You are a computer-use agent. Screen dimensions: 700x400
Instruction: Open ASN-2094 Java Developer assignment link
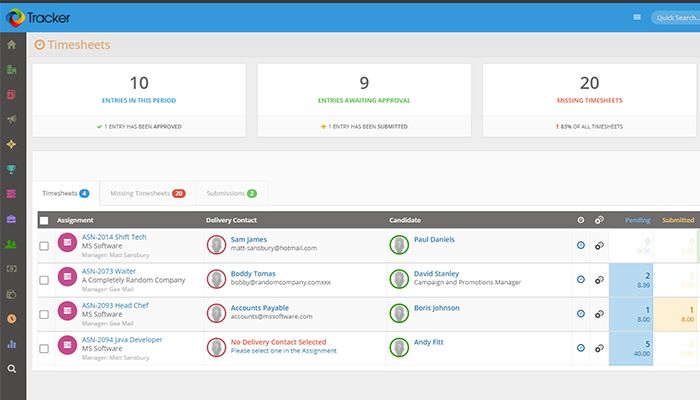122,340
